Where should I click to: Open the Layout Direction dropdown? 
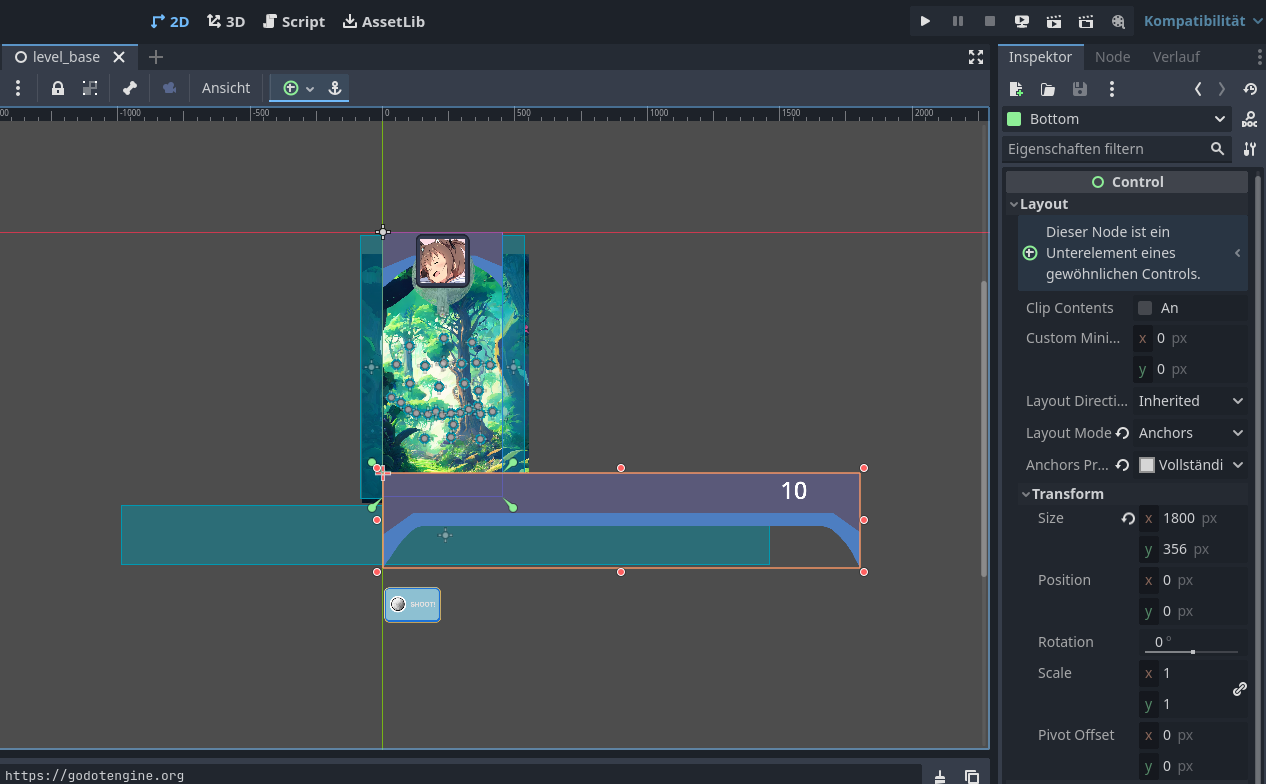pyautogui.click(x=1191, y=401)
